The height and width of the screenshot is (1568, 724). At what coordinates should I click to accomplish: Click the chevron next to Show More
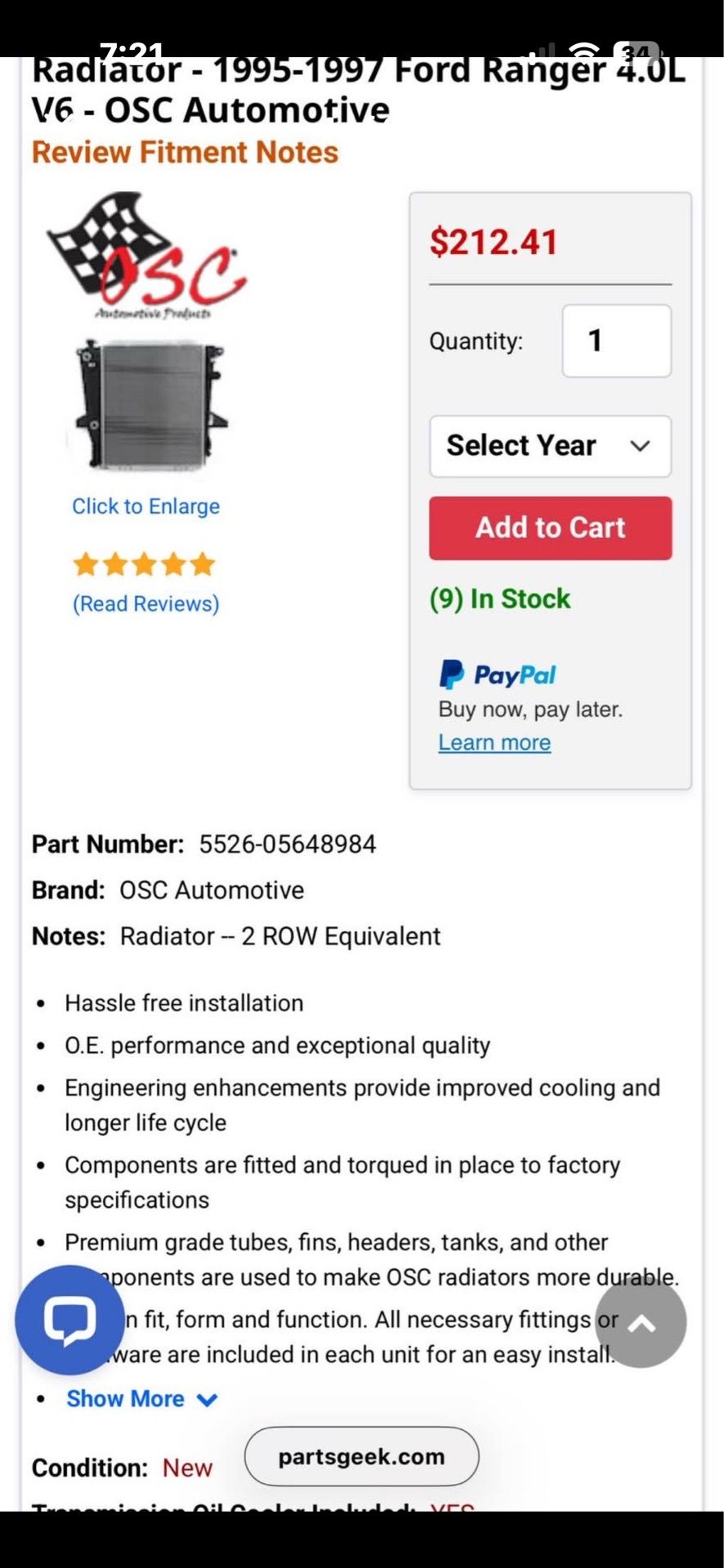(x=208, y=1400)
